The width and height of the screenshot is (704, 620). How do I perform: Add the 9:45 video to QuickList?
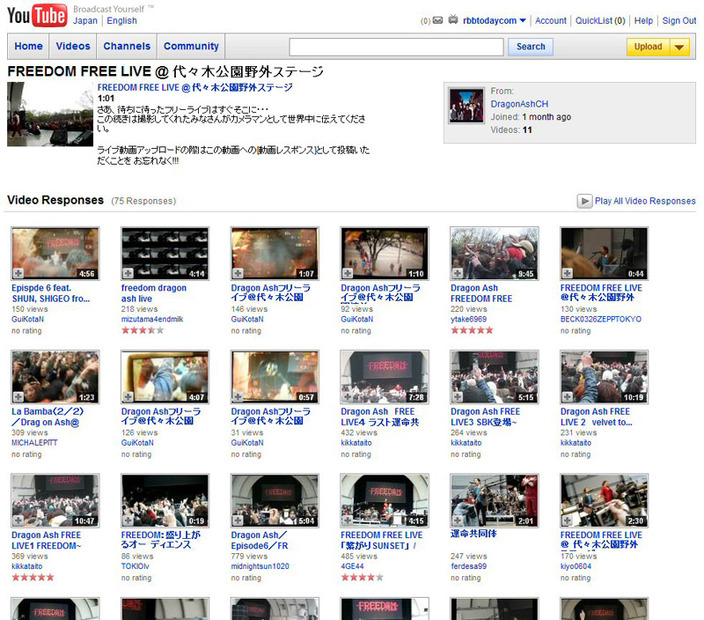tap(457, 273)
